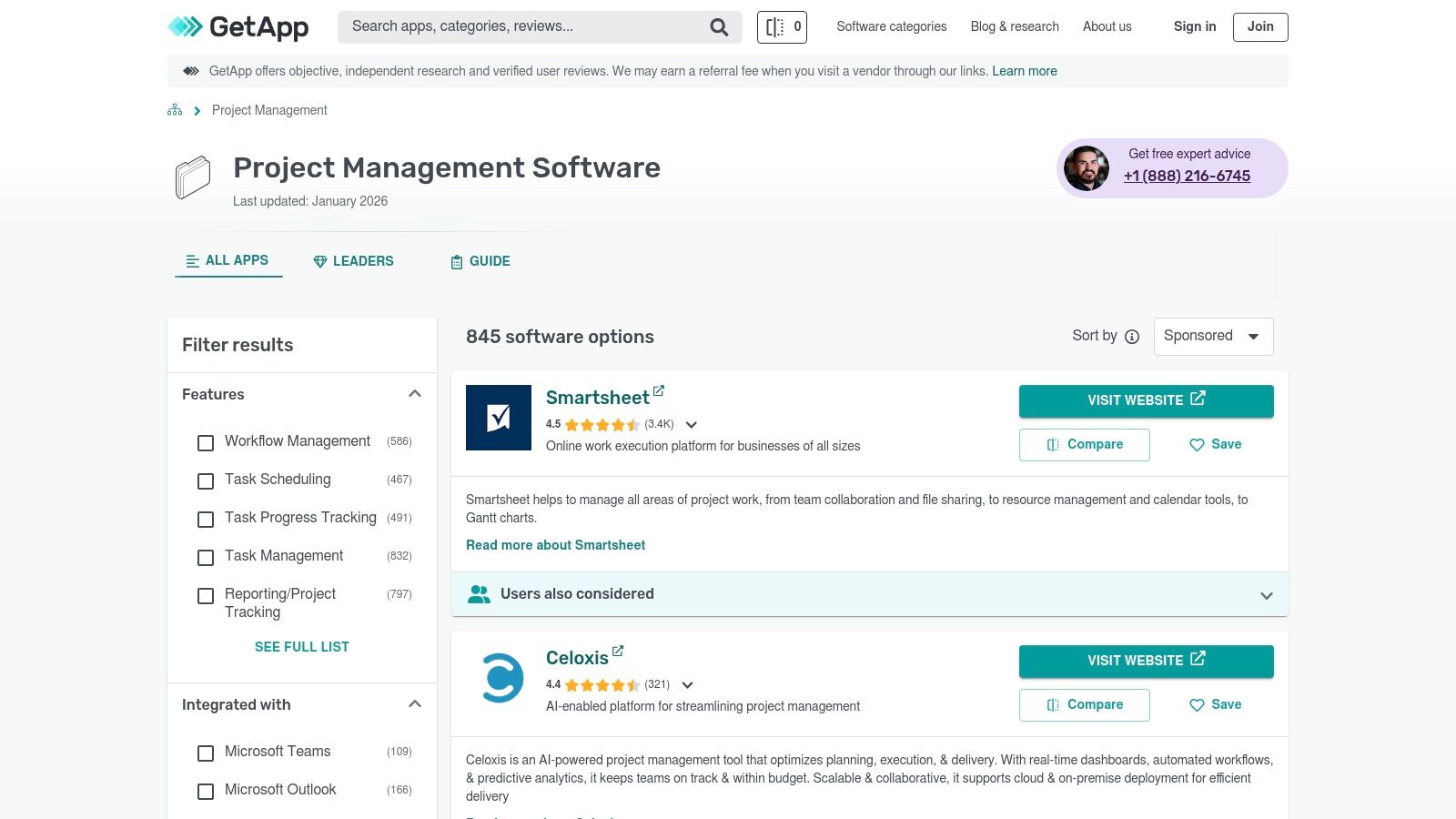The width and height of the screenshot is (1456, 819).
Task: Enable the Microsoft Teams integration filter
Action: click(x=205, y=753)
